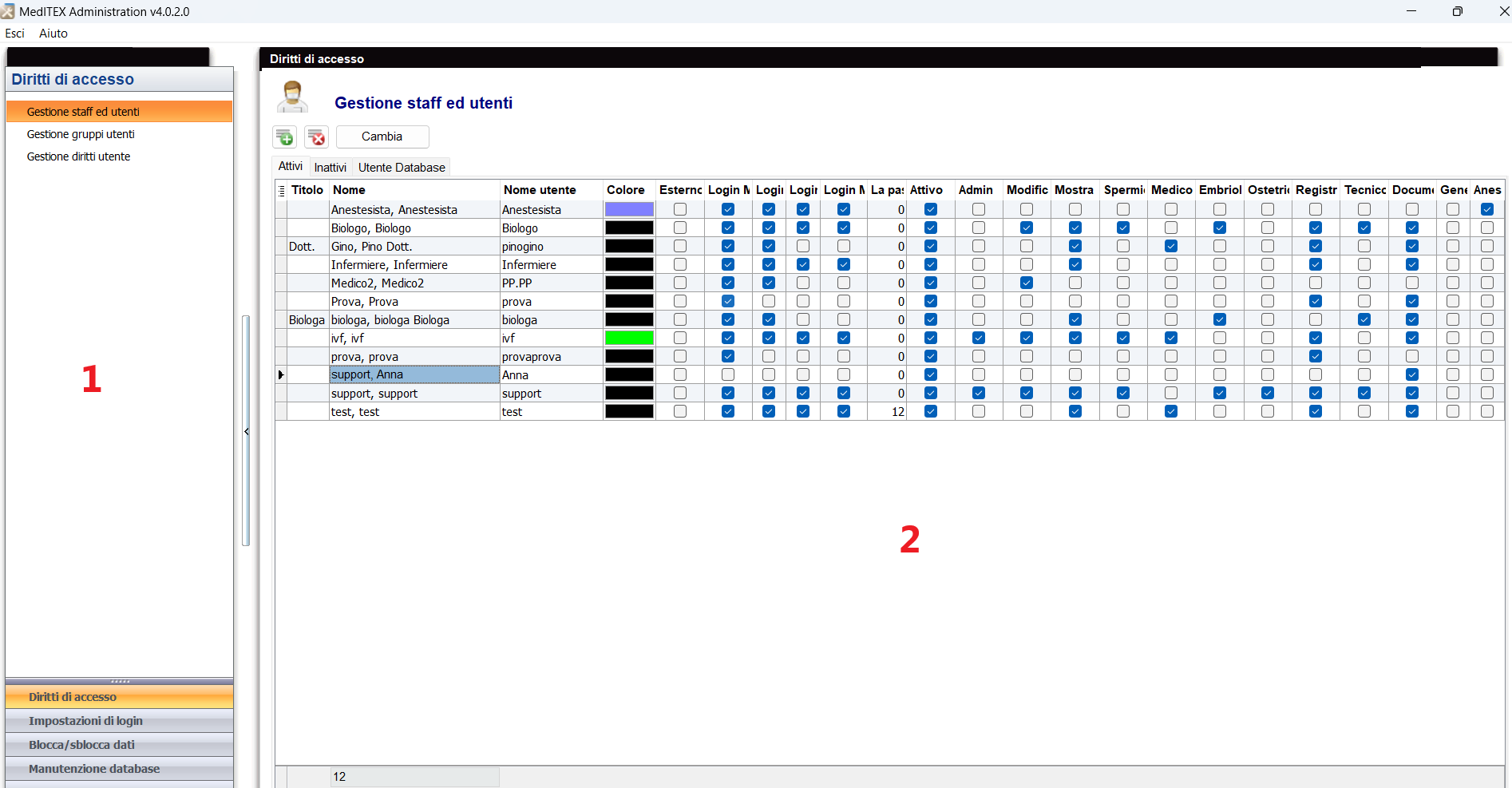Click the 'pinogino' username cell
This screenshot has height=788, width=1512.
(551, 246)
